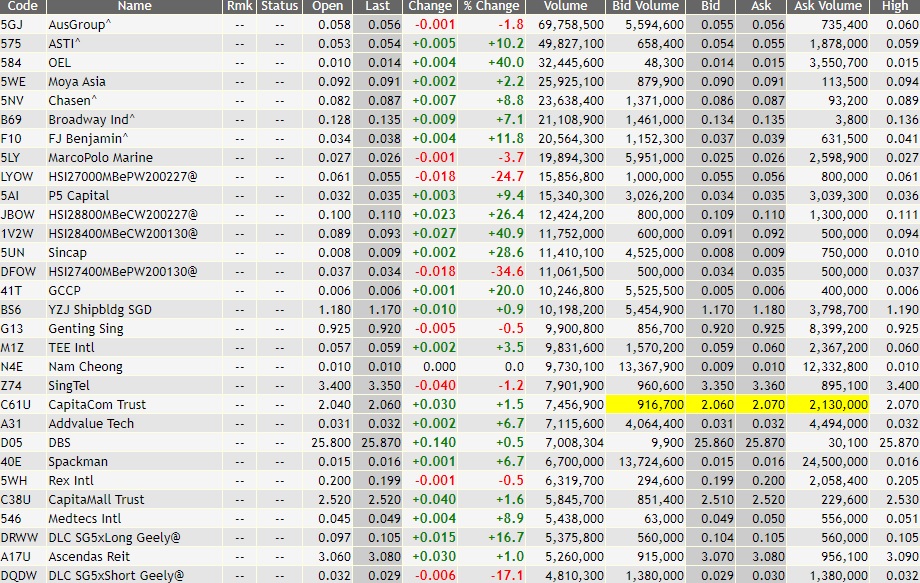Click the Status column header

(x=278, y=6)
